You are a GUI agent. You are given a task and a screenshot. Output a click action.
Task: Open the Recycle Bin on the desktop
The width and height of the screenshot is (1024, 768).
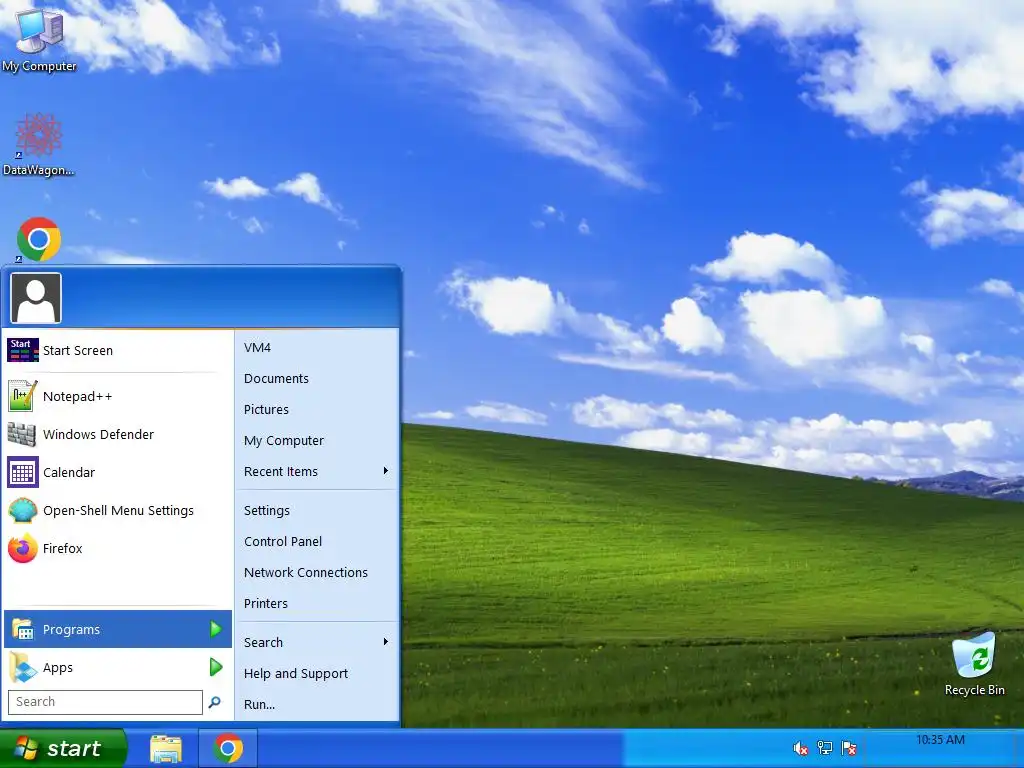point(974,664)
